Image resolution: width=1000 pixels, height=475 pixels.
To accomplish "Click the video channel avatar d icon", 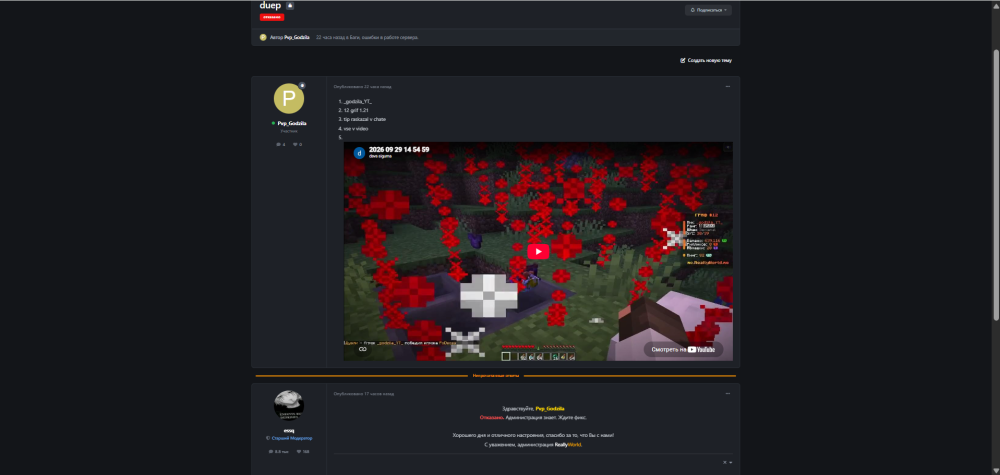I will 359,153.
